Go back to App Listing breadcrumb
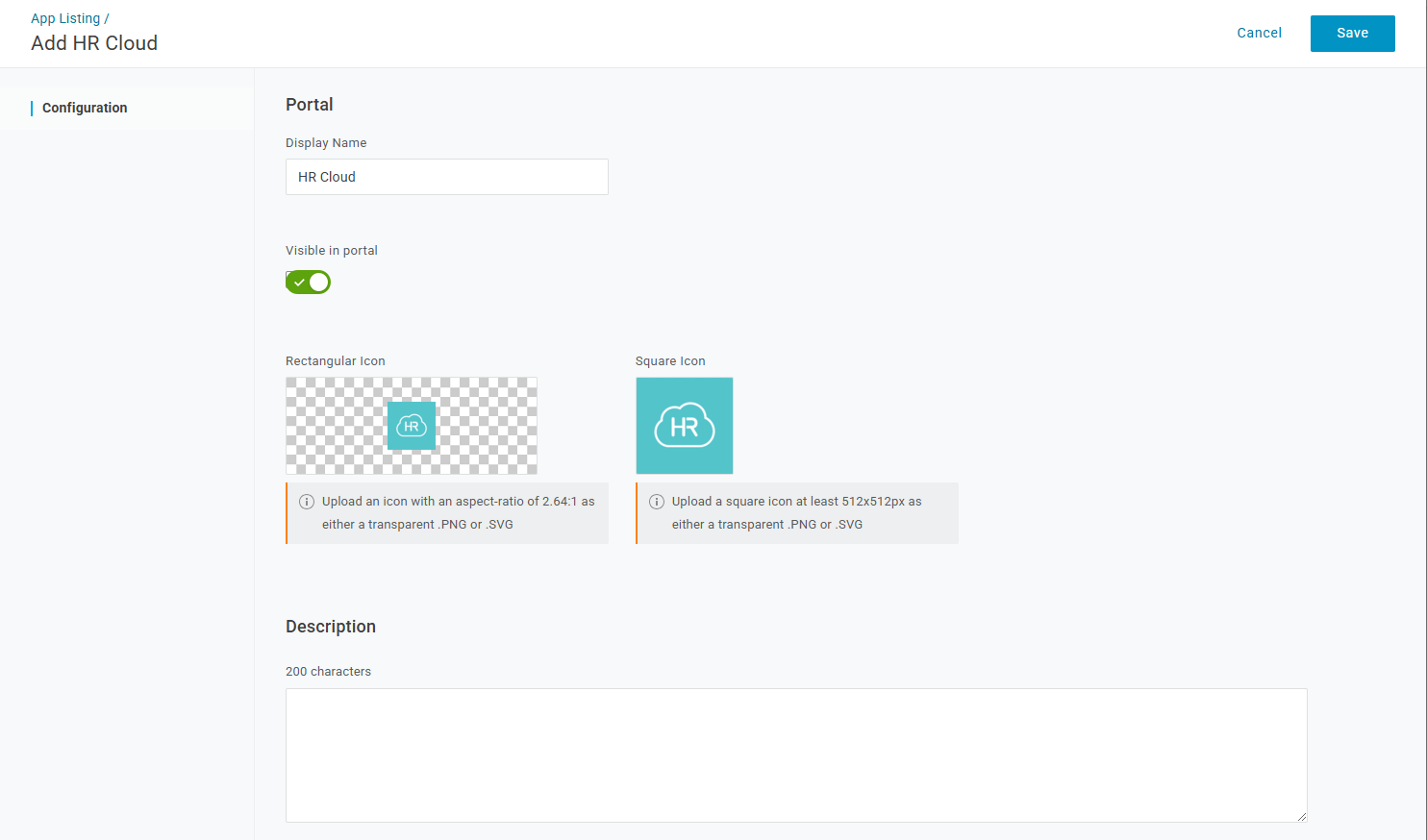Viewport: 1427px width, 840px height. tap(65, 18)
